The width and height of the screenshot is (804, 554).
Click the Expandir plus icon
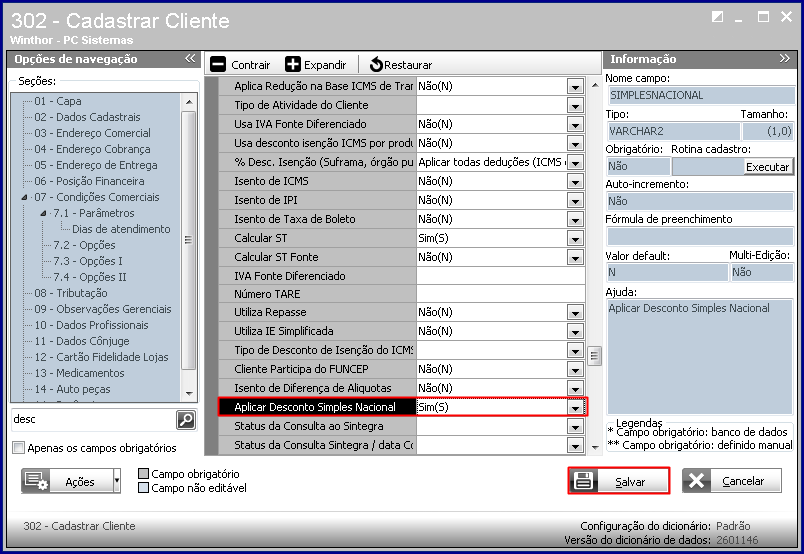point(293,65)
